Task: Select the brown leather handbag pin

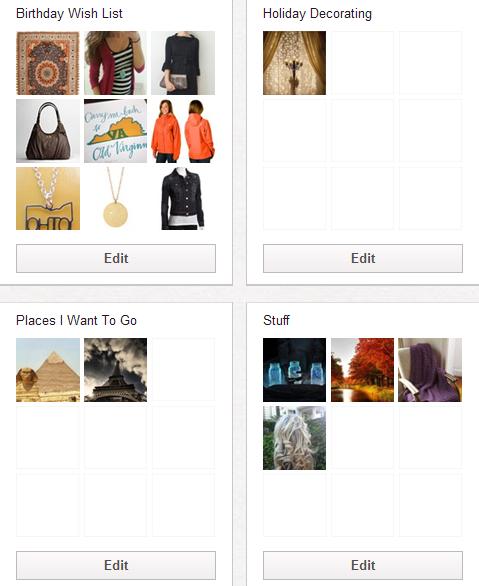Action: 48,131
